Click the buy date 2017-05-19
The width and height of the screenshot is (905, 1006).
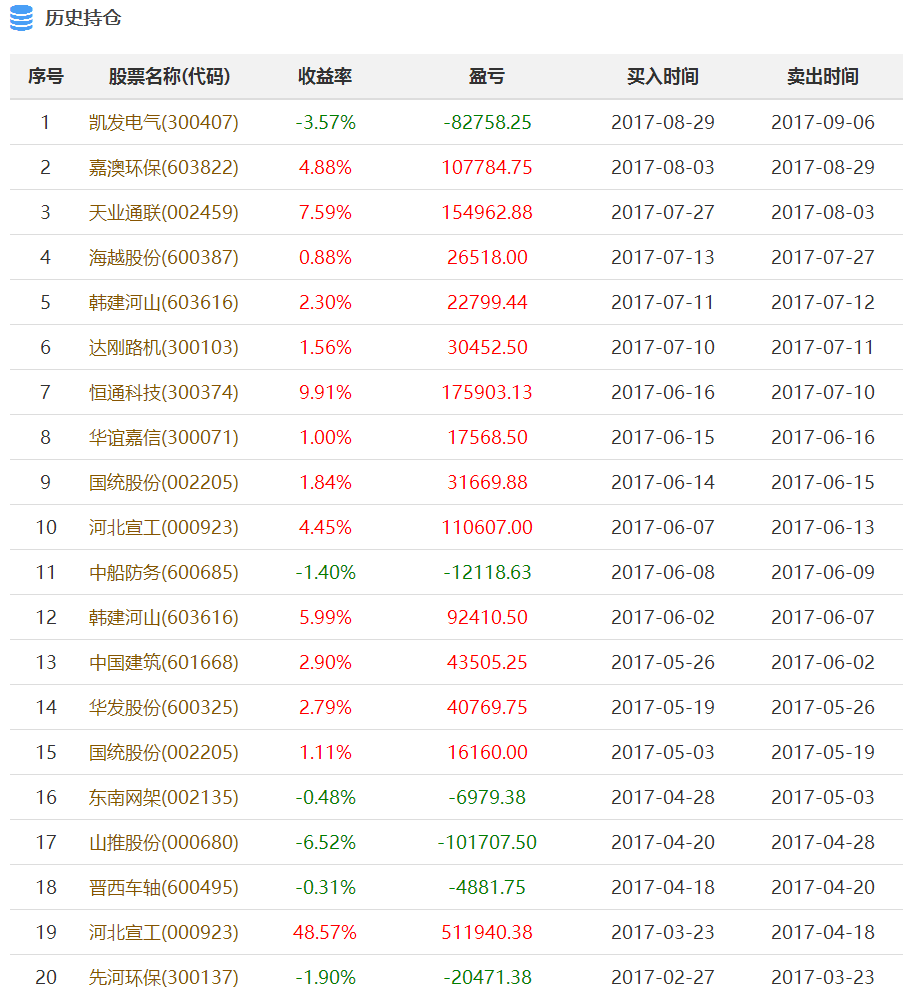(663, 706)
